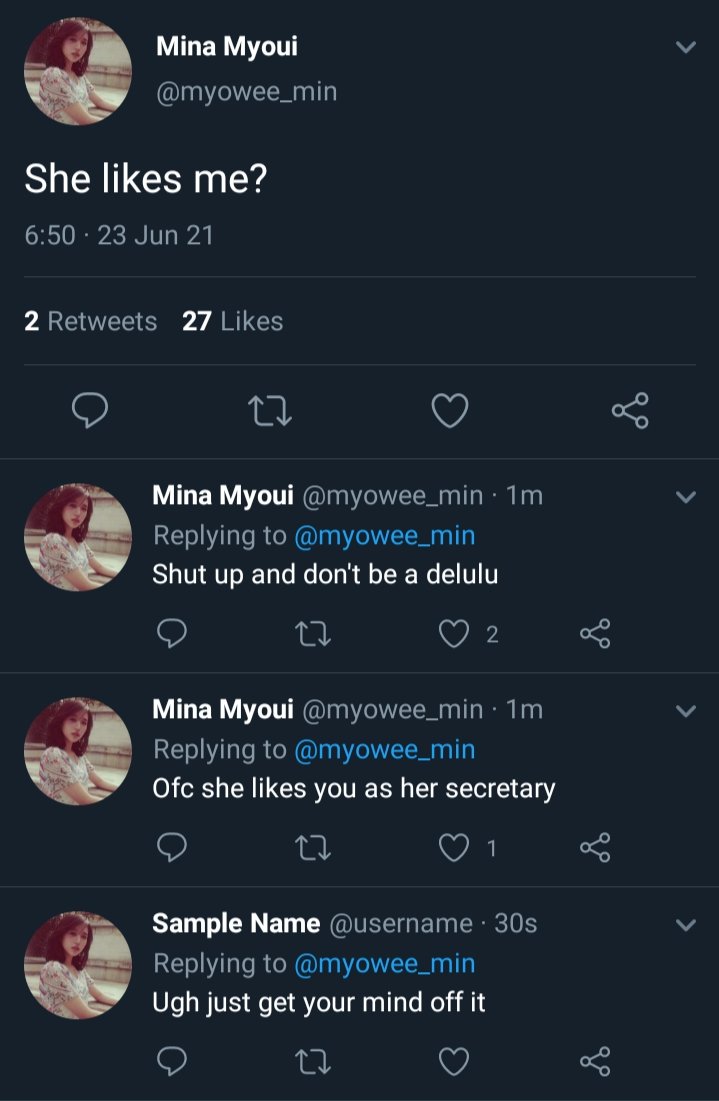View the 2 Retweets list

click(91, 321)
